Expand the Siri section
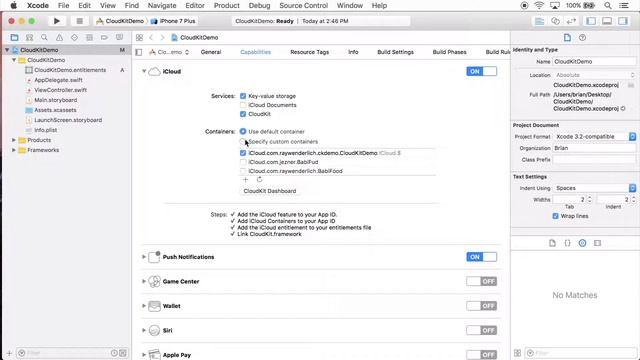The image size is (640, 360). point(144,330)
